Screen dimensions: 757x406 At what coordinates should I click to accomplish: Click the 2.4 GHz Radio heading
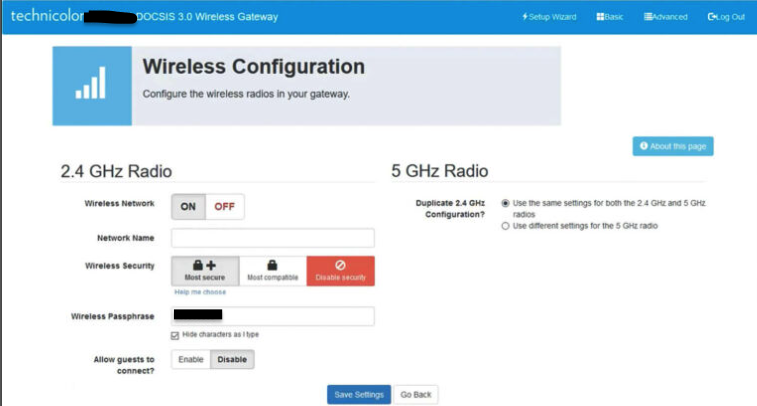click(116, 171)
